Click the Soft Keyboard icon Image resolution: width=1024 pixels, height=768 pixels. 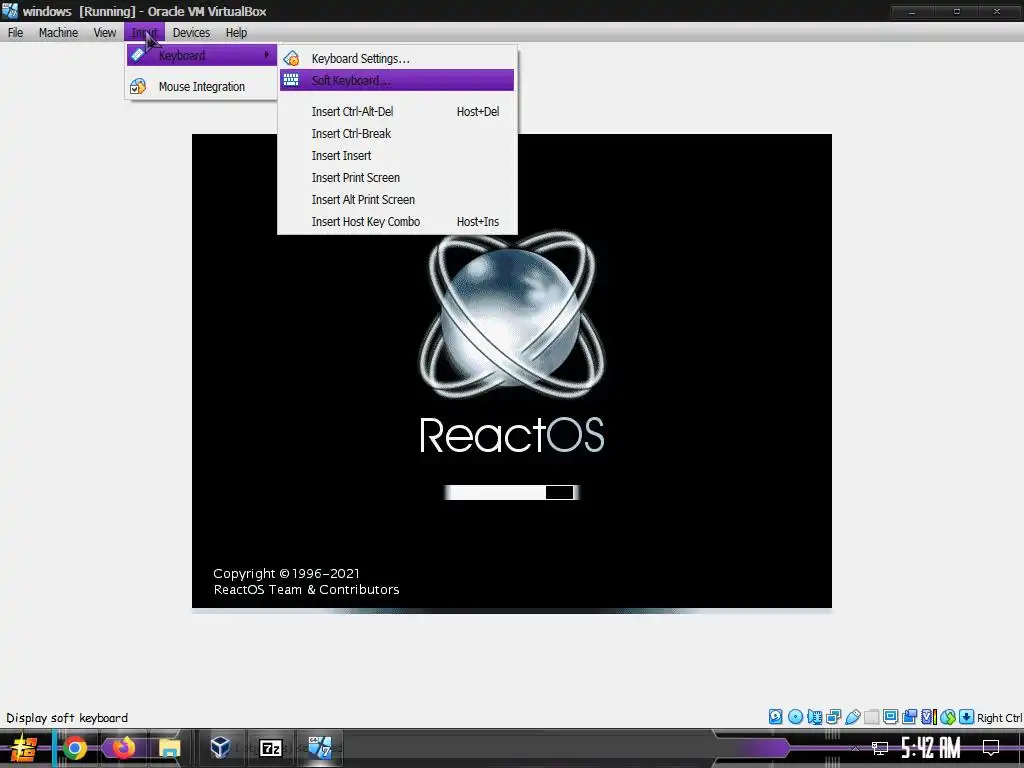pyautogui.click(x=291, y=80)
